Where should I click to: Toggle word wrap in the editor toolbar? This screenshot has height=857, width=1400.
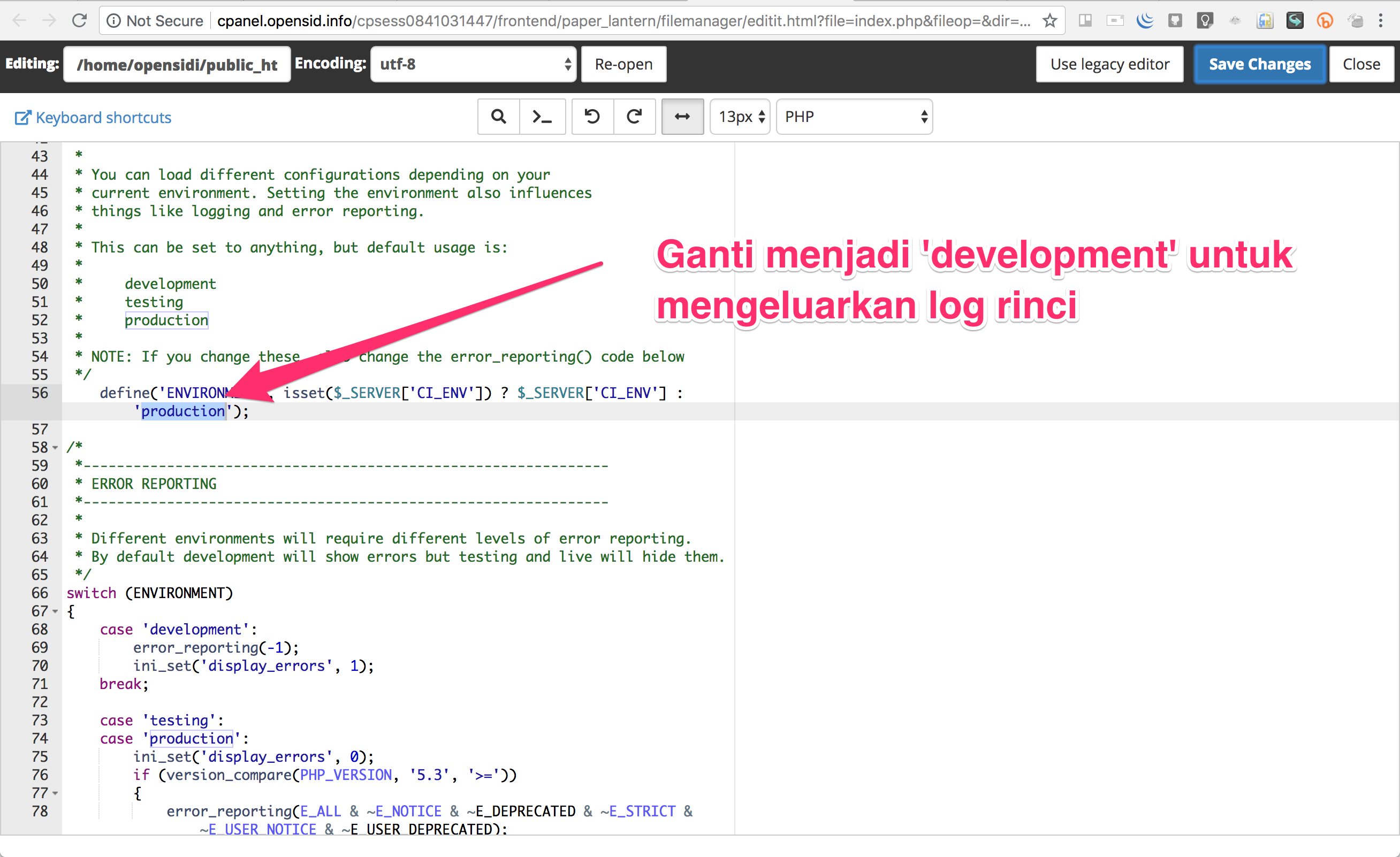click(x=682, y=117)
